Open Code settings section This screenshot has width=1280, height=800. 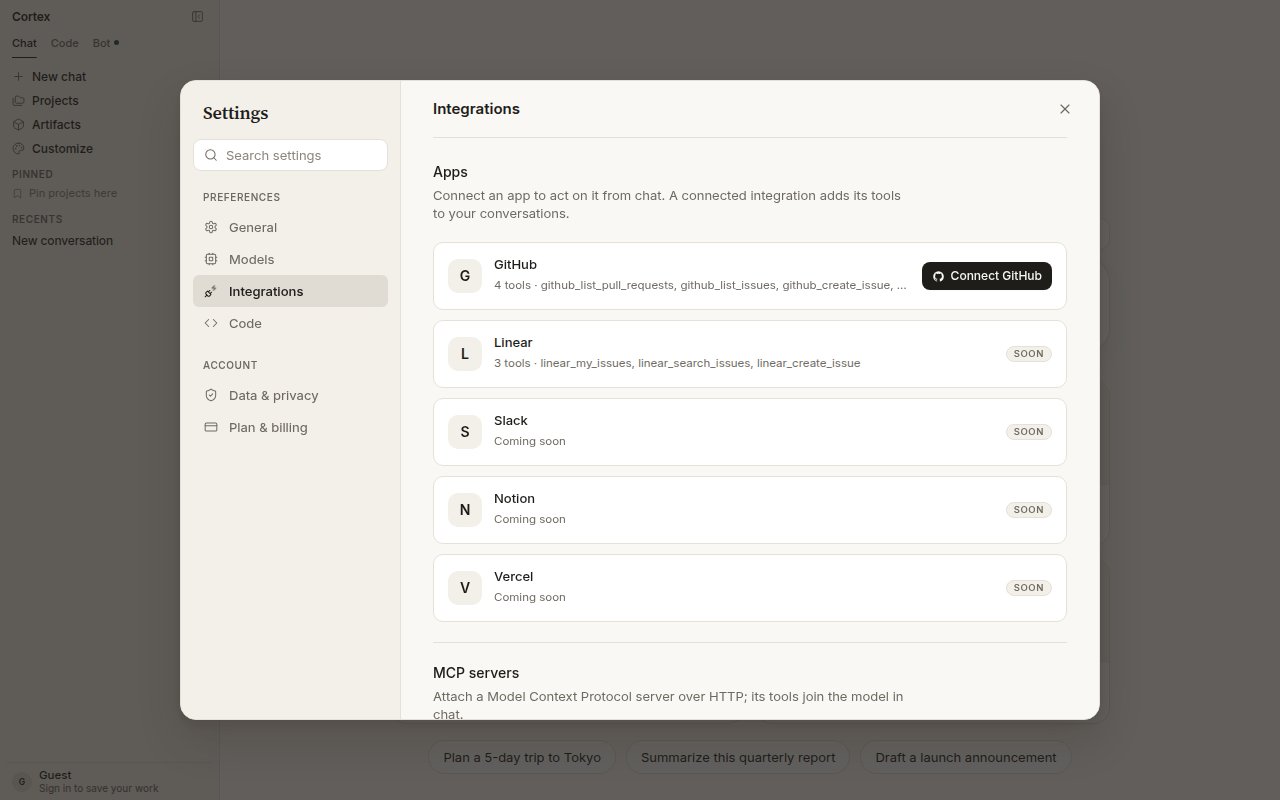coord(290,323)
